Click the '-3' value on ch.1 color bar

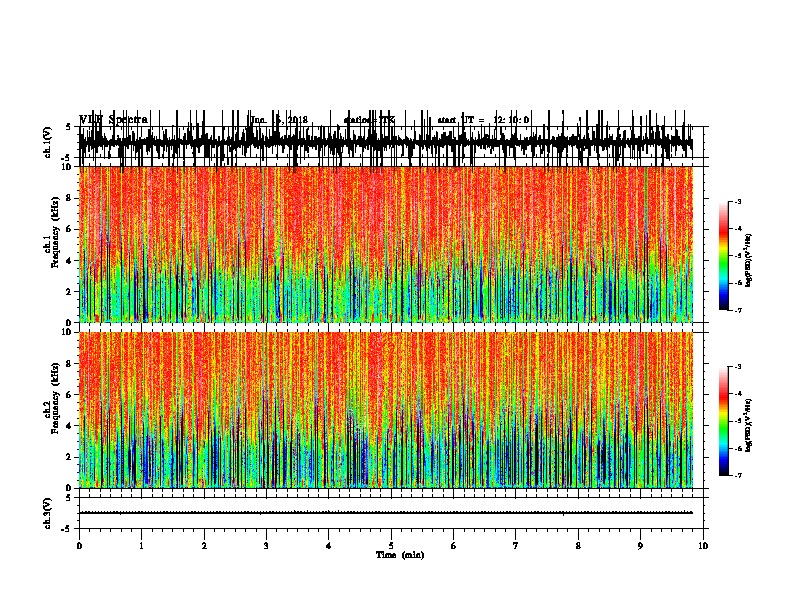pyautogui.click(x=737, y=202)
